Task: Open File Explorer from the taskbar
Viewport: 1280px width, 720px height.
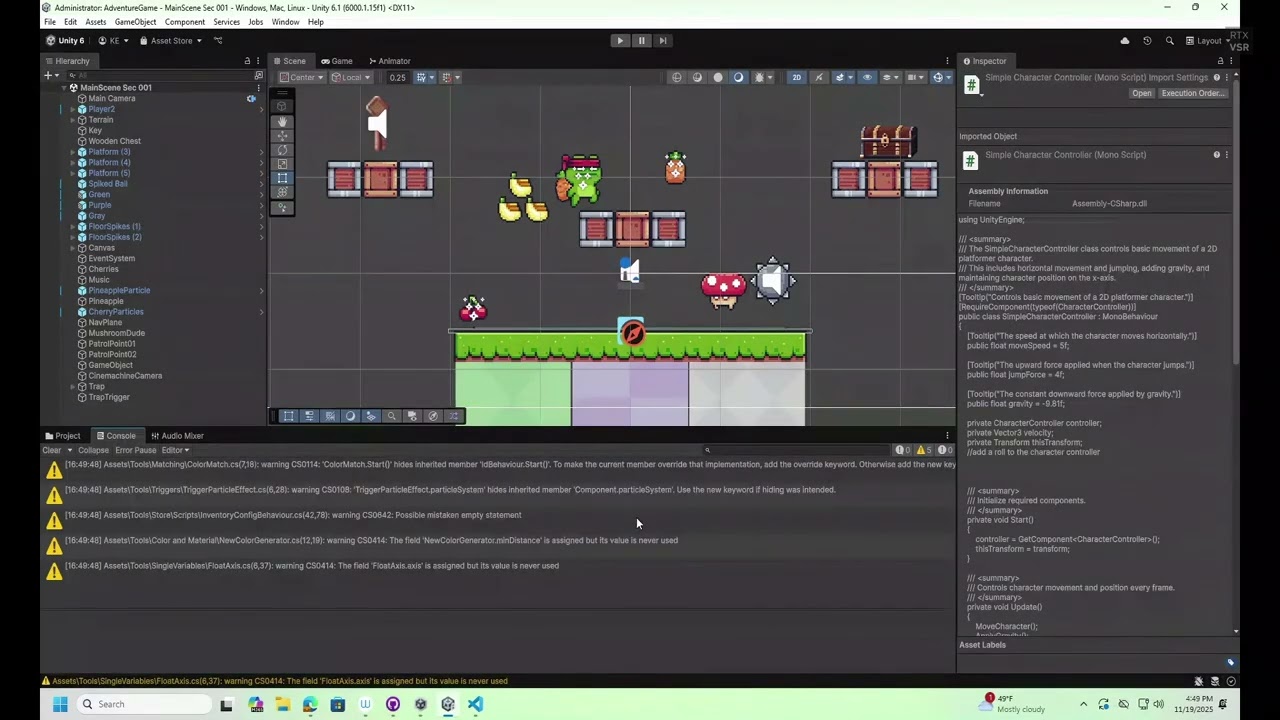Action: [x=283, y=704]
